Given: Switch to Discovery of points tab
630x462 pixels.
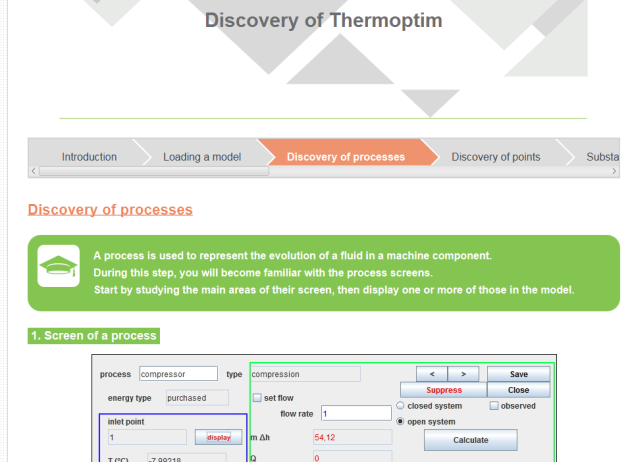Looking at the screenshot, I should coord(496,157).
